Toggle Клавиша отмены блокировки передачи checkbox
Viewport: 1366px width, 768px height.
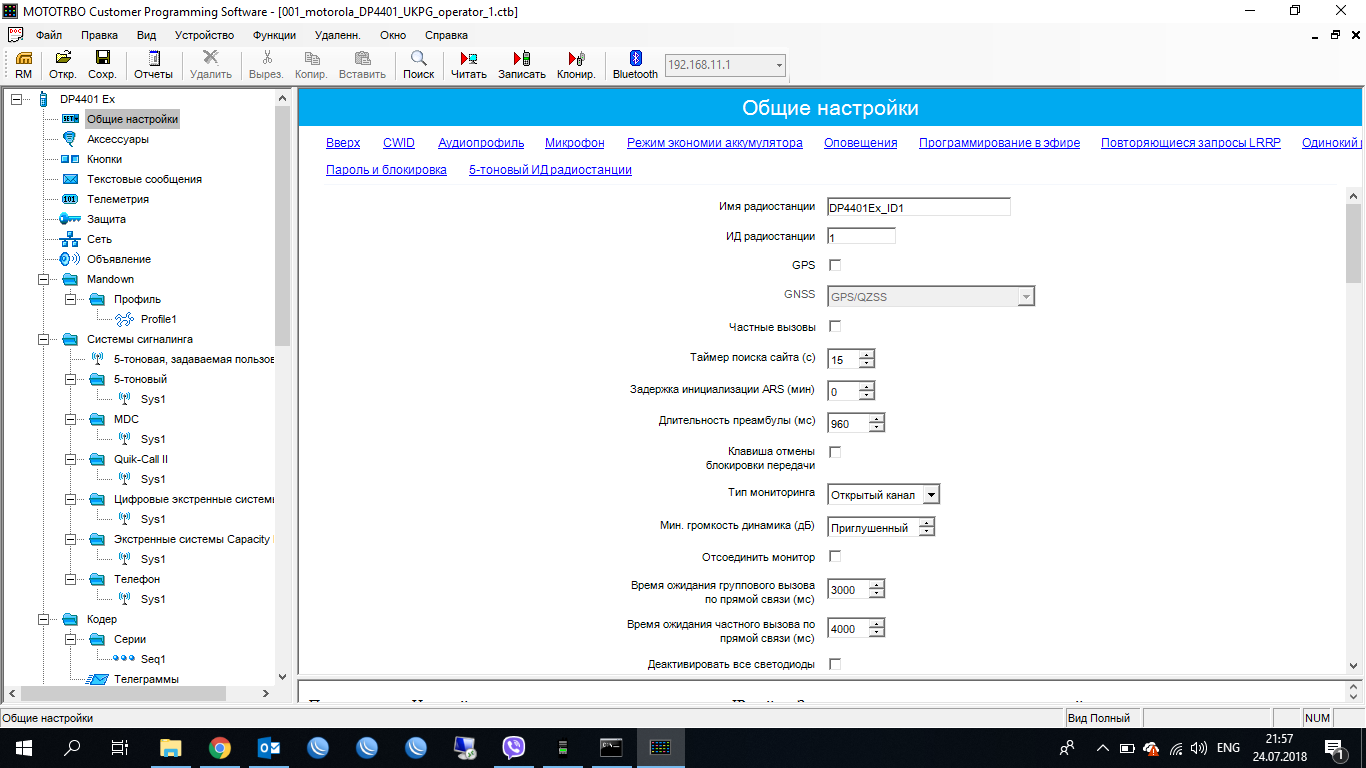click(x=835, y=452)
